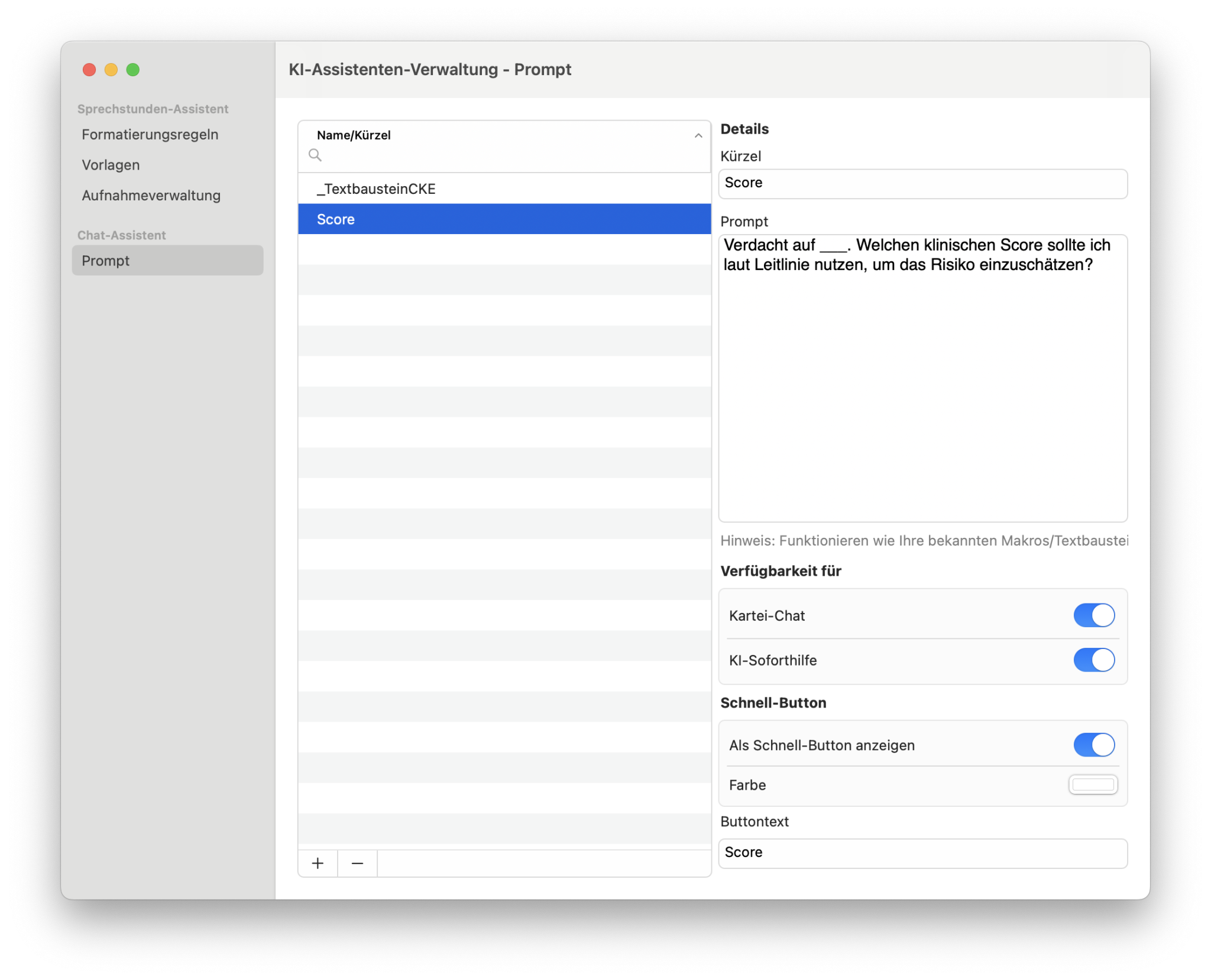Image resolution: width=1211 pixels, height=980 pixels.
Task: Toggle the KI-Soforthilfe switch
Action: [1094, 660]
